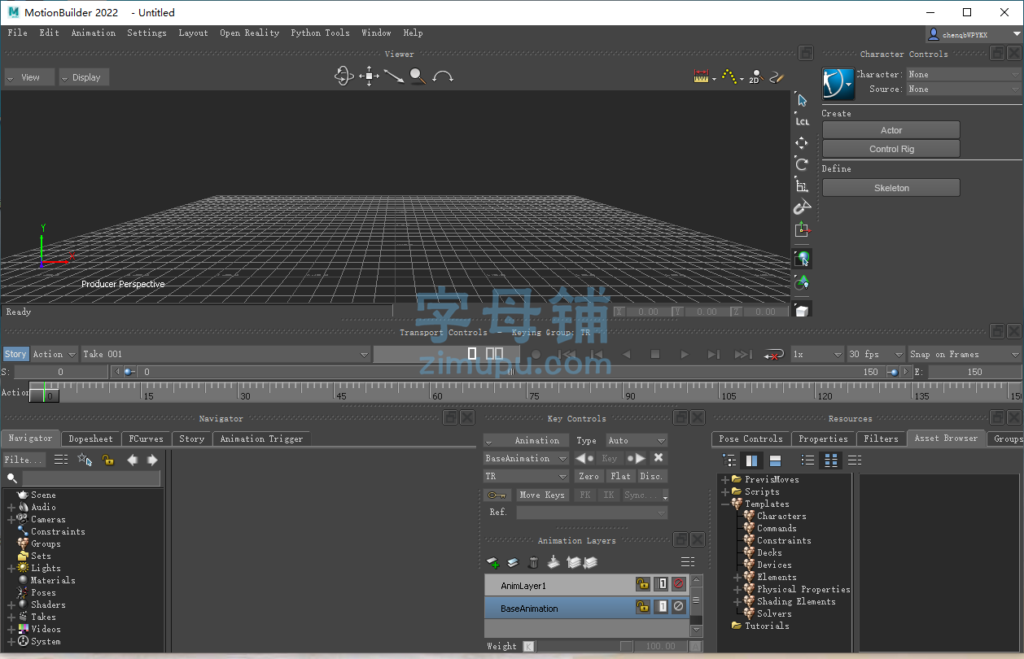Image resolution: width=1024 pixels, height=659 pixels.
Task: Open the TR keying group dropdown
Action: [x=526, y=476]
